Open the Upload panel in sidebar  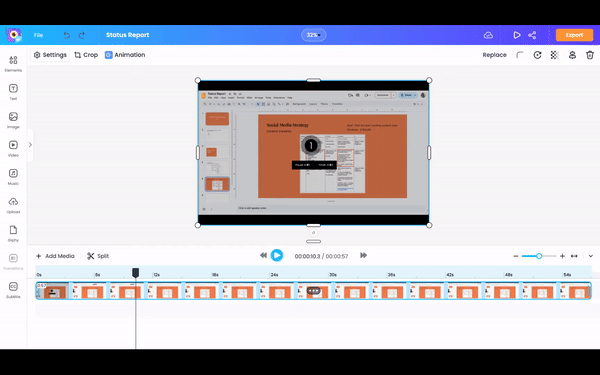pyautogui.click(x=13, y=205)
